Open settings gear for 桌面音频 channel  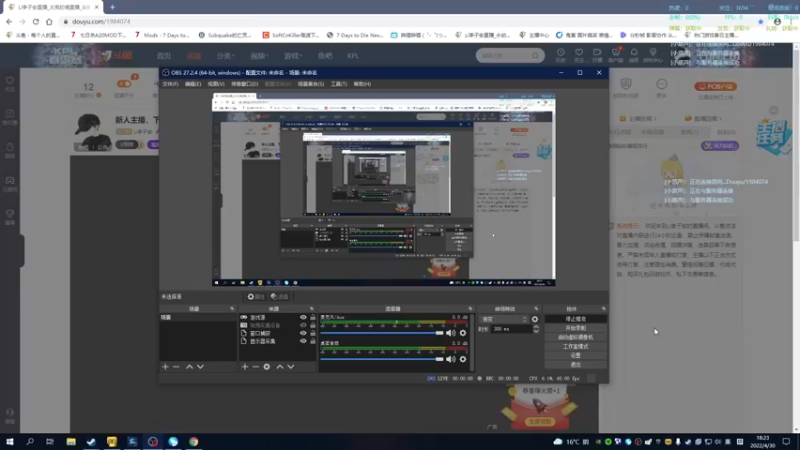(463, 359)
